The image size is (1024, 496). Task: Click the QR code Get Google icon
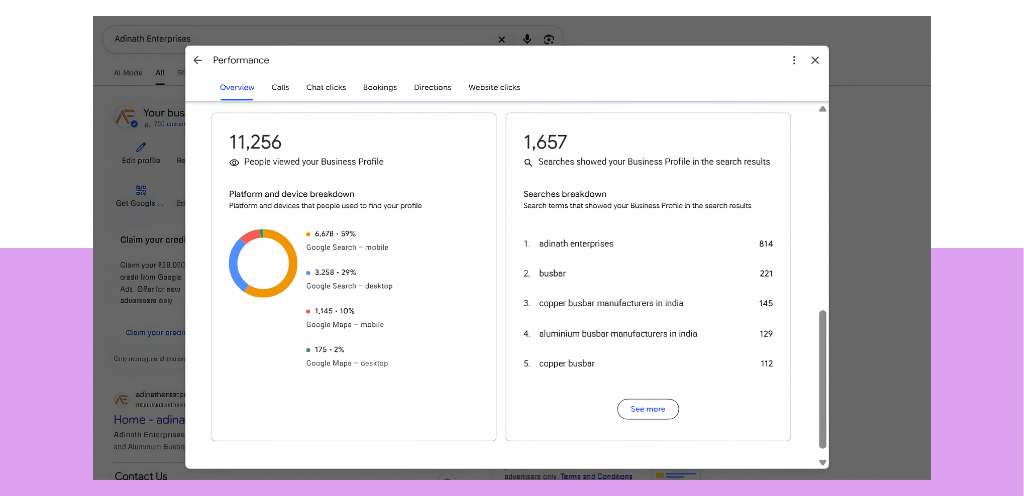pyautogui.click(x=140, y=191)
